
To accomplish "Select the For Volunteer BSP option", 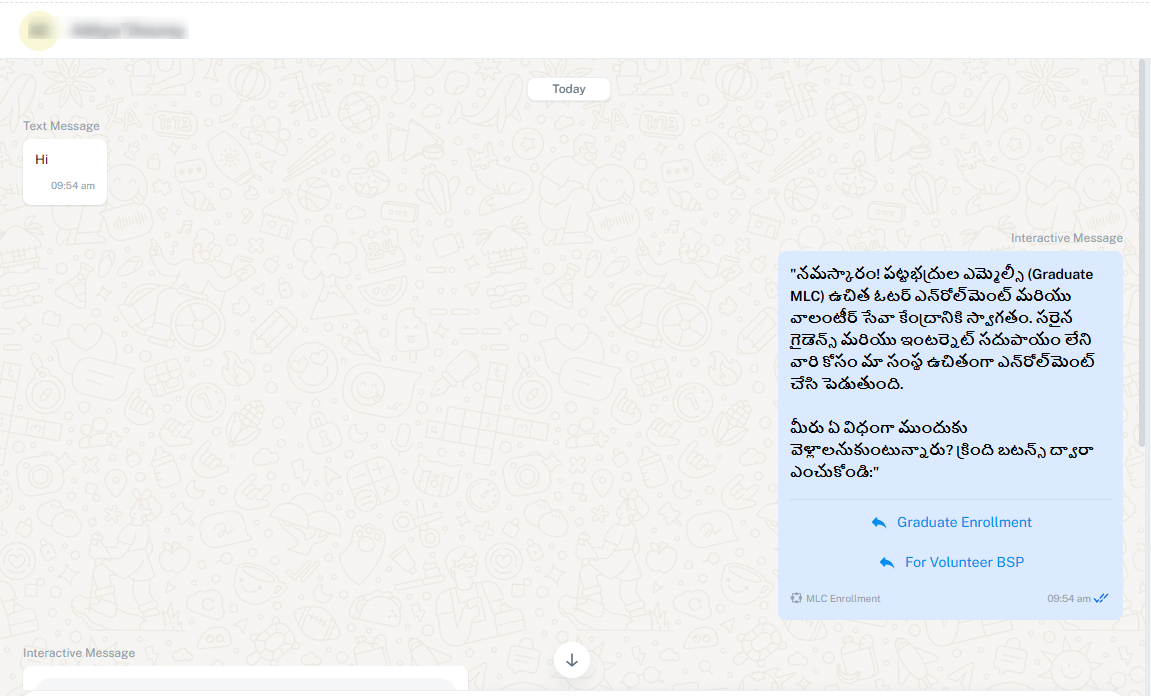I will tap(951, 562).
